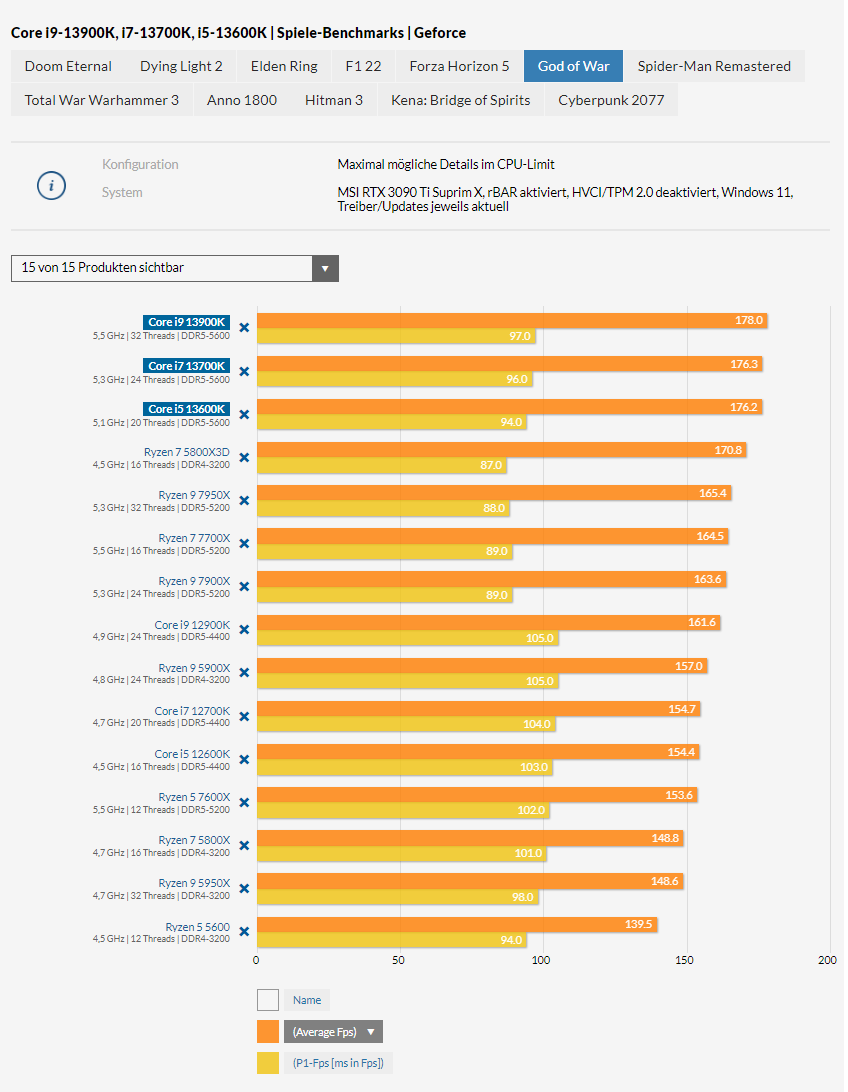Viewport: 848px width, 1092px height.
Task: Click the yellow 94.0 bar for Core i5 13600K
Action: (392, 422)
